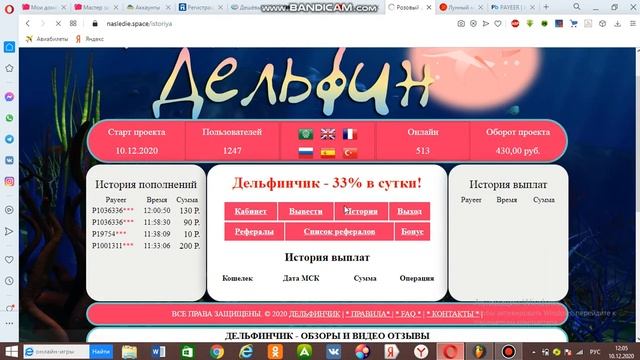Open the red adblock extension icon
This screenshot has width=640, height=360.
(515, 24)
